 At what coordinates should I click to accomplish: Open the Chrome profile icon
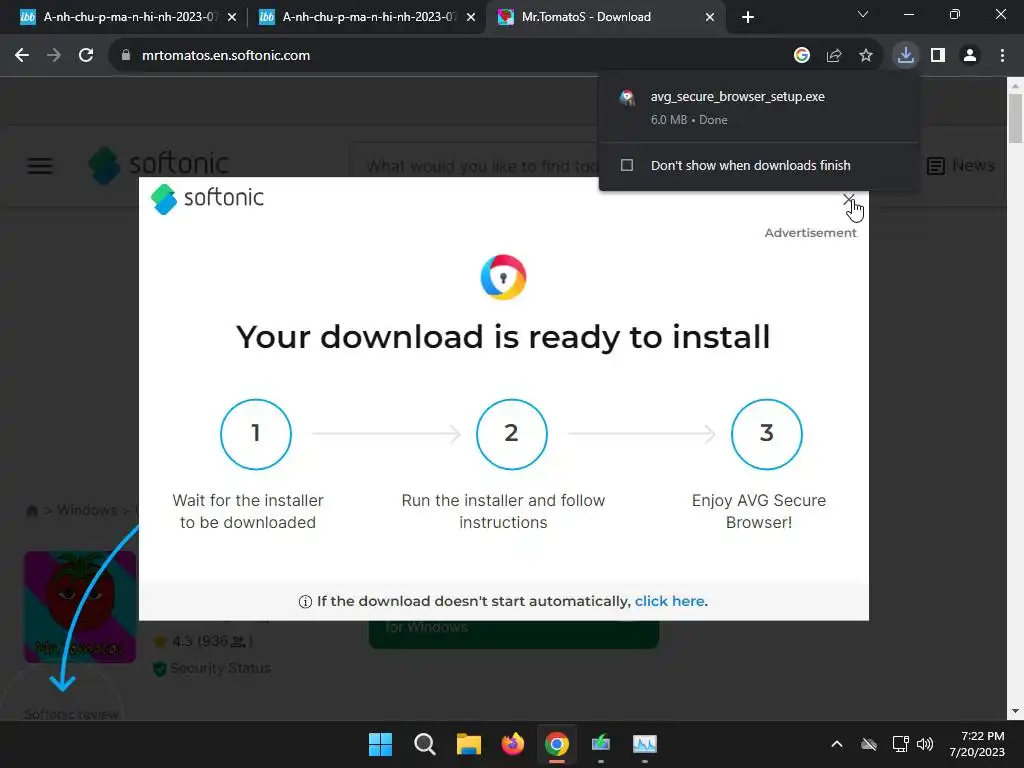point(970,56)
